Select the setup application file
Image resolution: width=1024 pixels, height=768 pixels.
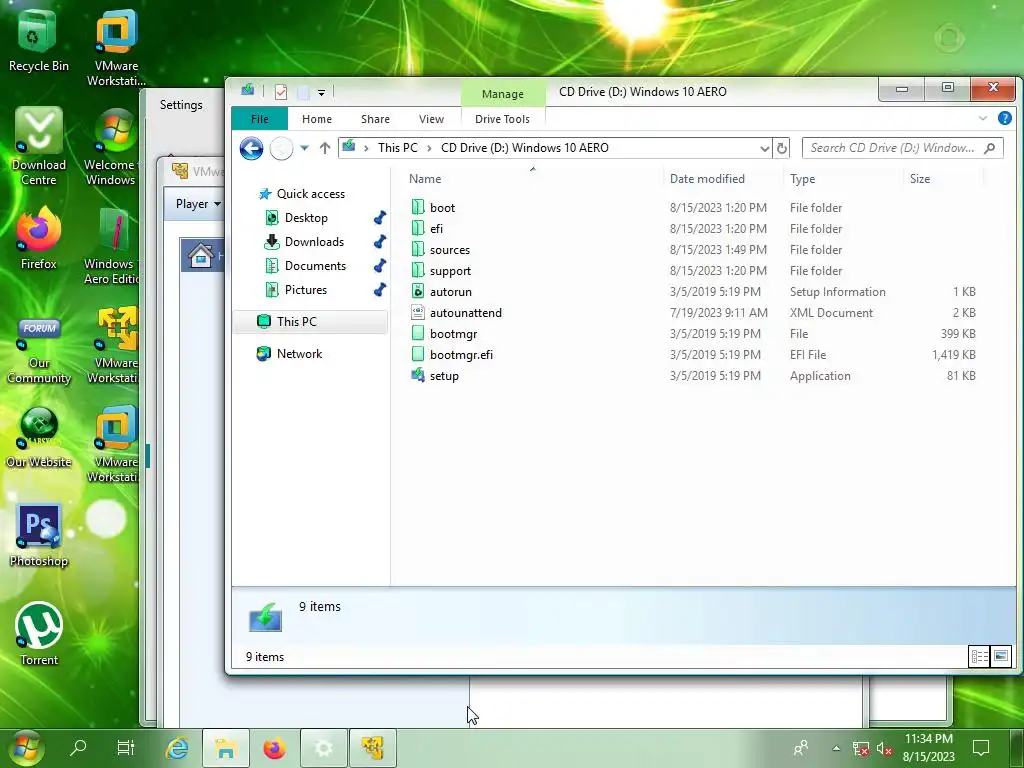click(x=444, y=376)
